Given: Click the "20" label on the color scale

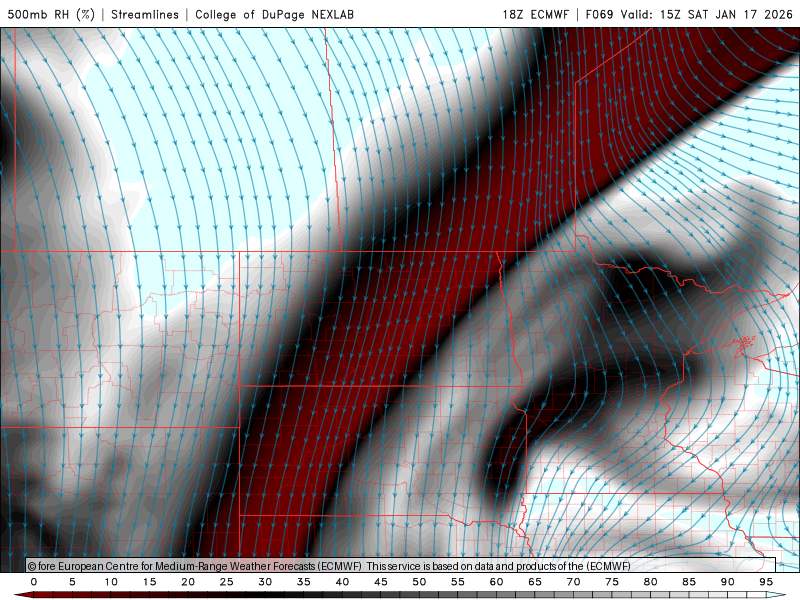Looking at the screenshot, I should click(188, 582).
